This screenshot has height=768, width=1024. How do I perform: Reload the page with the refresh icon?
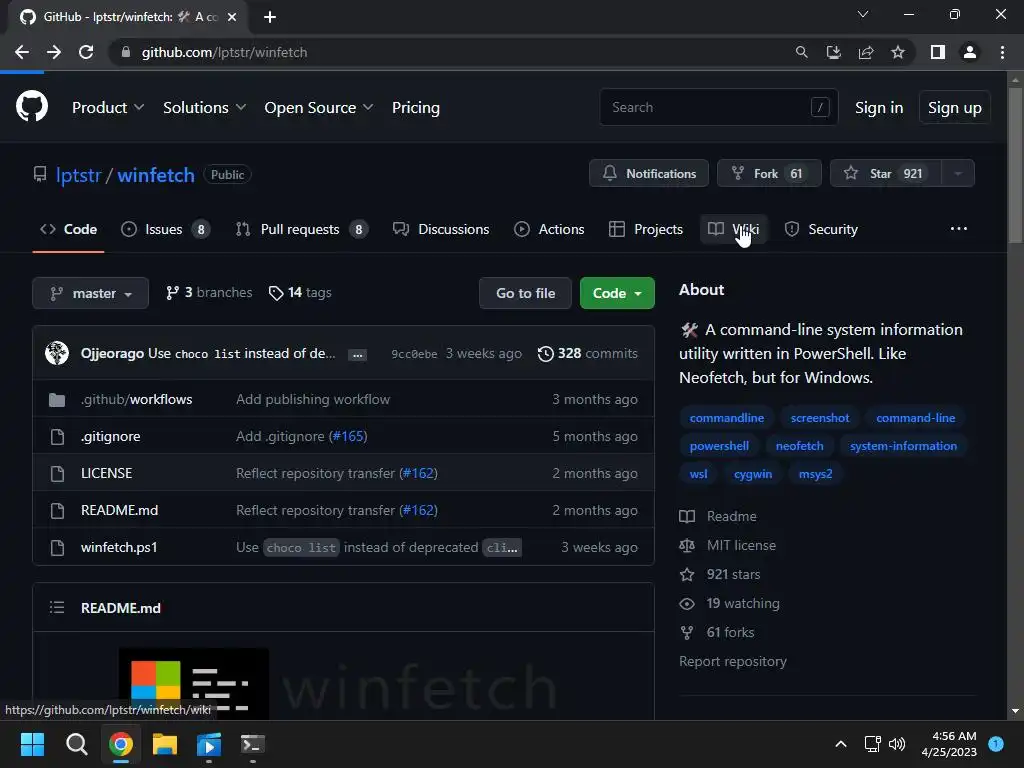86,52
